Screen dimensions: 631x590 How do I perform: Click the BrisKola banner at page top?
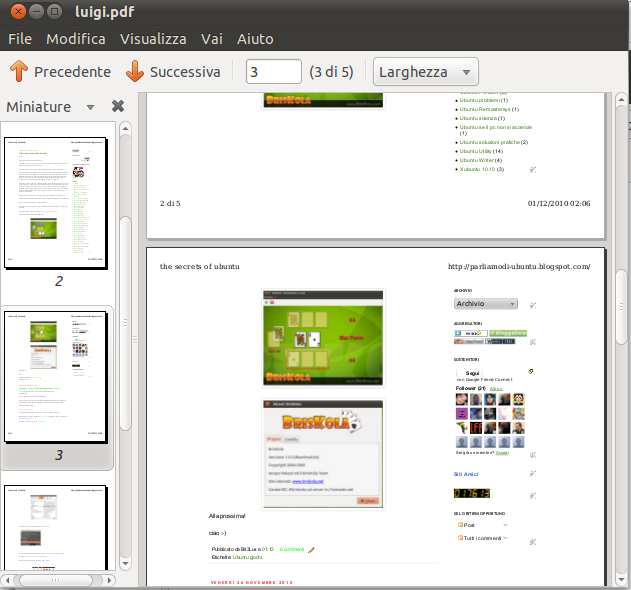tap(323, 100)
